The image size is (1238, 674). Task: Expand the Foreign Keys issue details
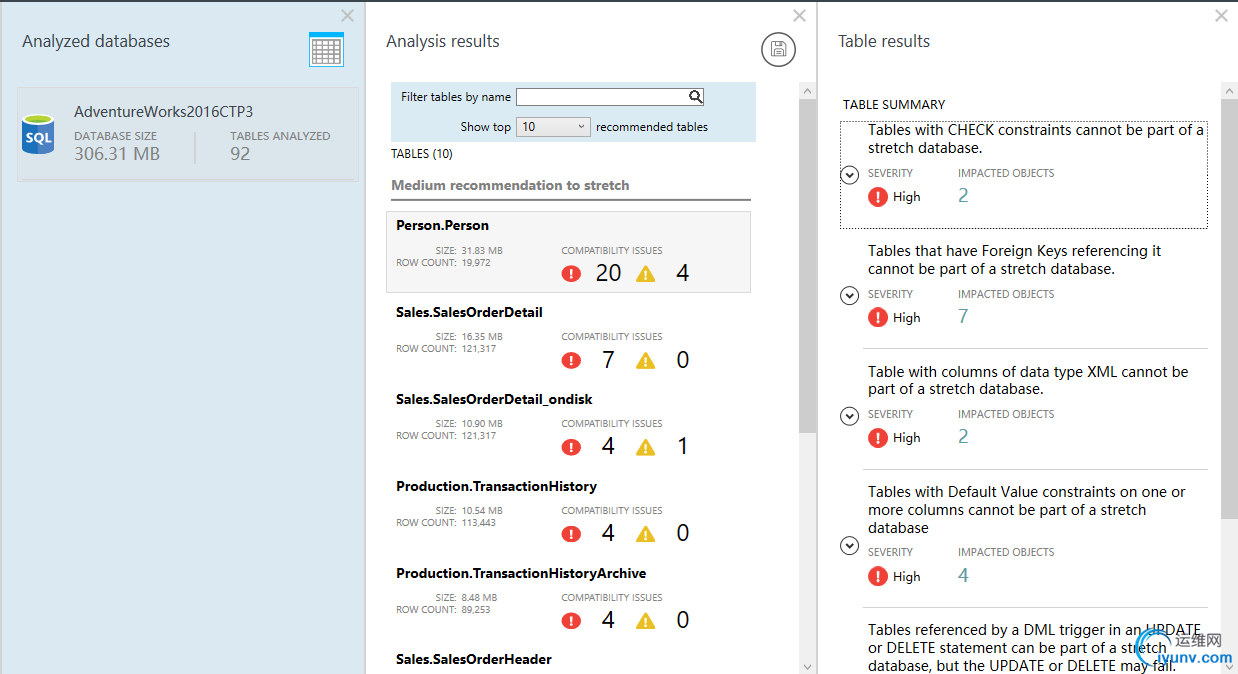850,296
